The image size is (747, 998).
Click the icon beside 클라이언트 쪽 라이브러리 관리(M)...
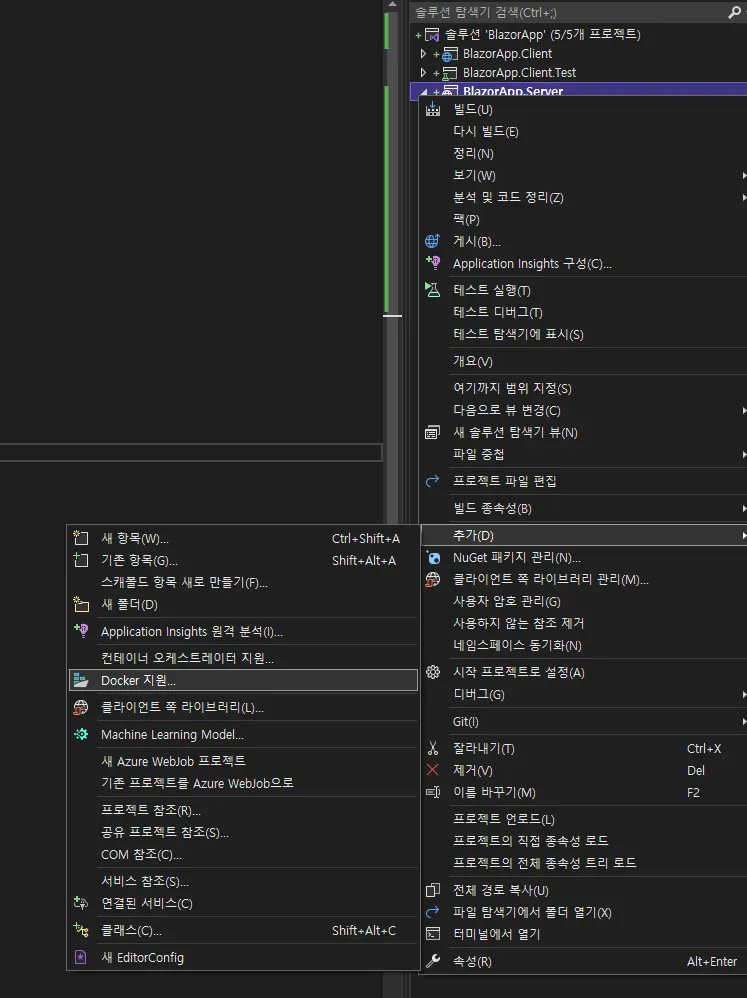click(x=433, y=579)
